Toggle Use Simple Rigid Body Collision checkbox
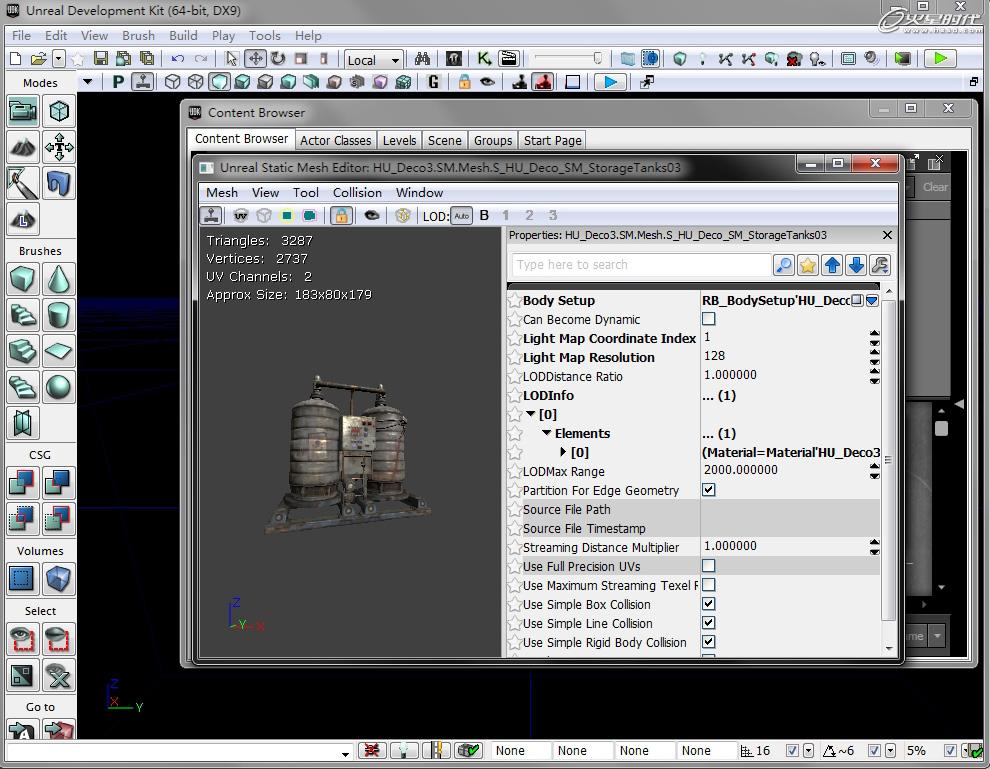 tap(709, 641)
